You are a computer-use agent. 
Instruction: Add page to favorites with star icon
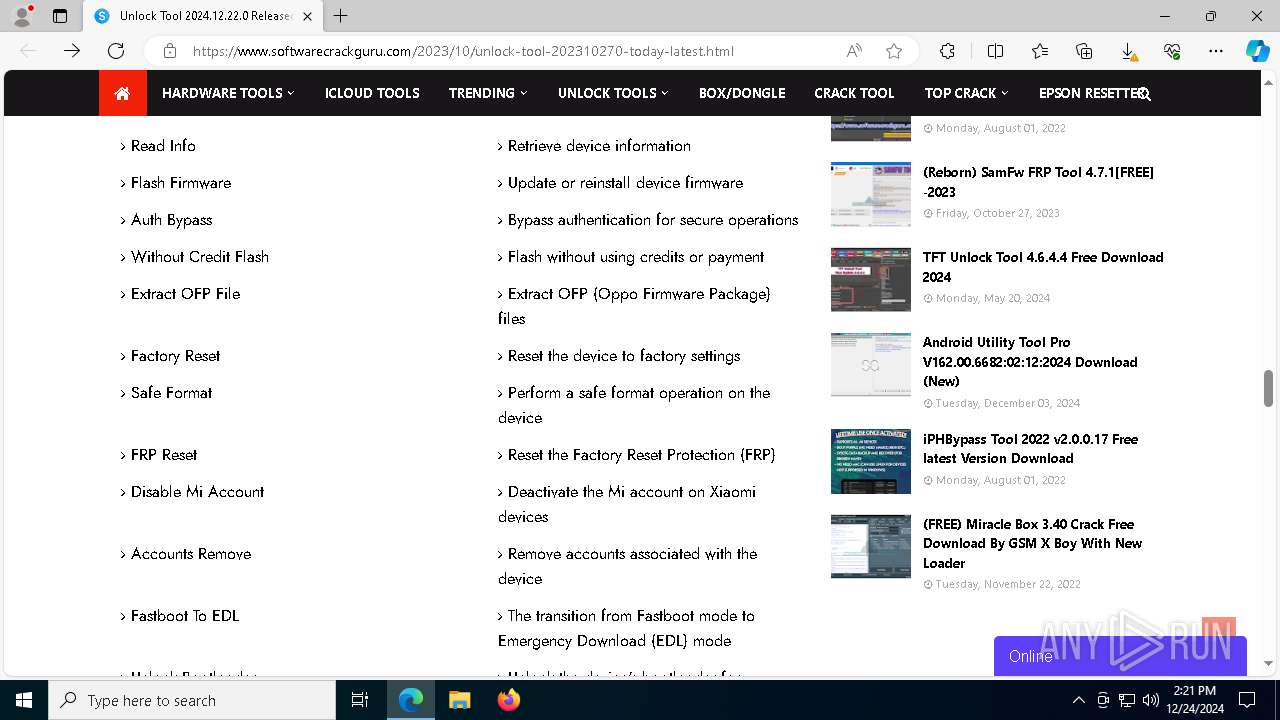pos(894,51)
